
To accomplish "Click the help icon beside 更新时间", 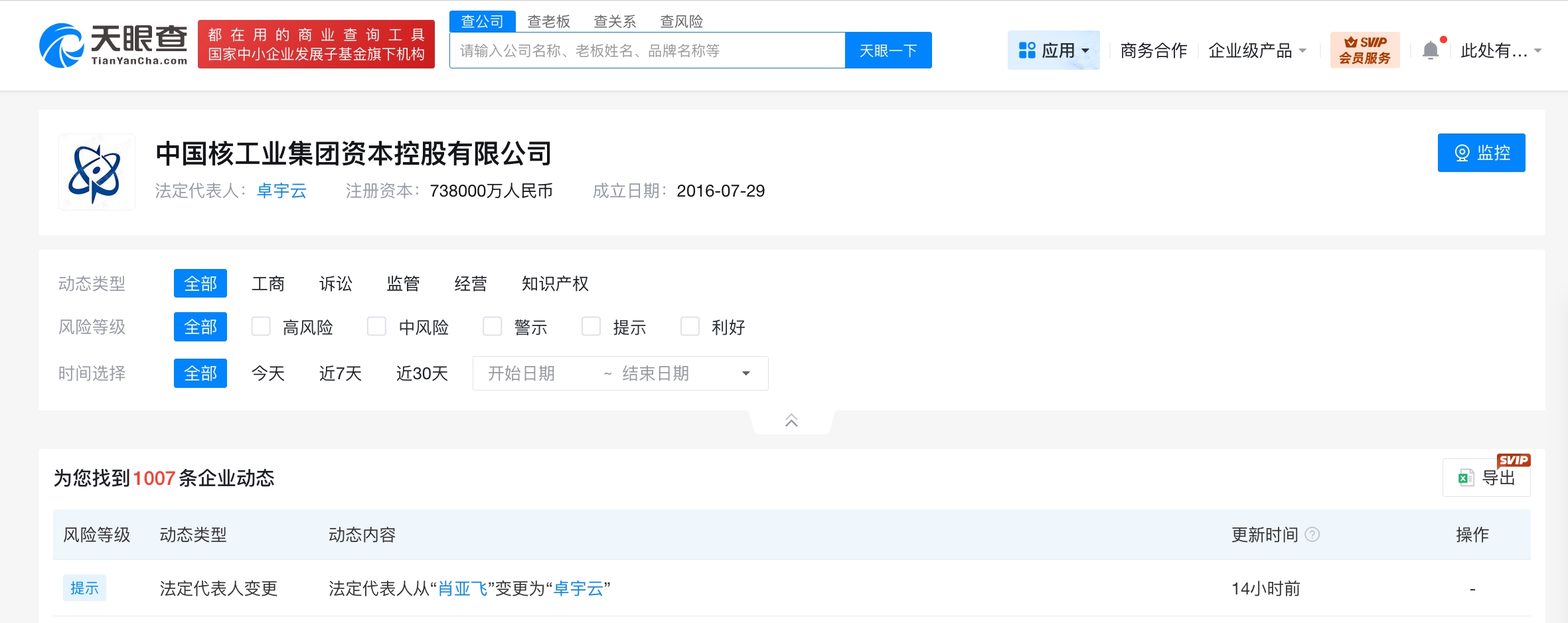I will [x=1312, y=535].
